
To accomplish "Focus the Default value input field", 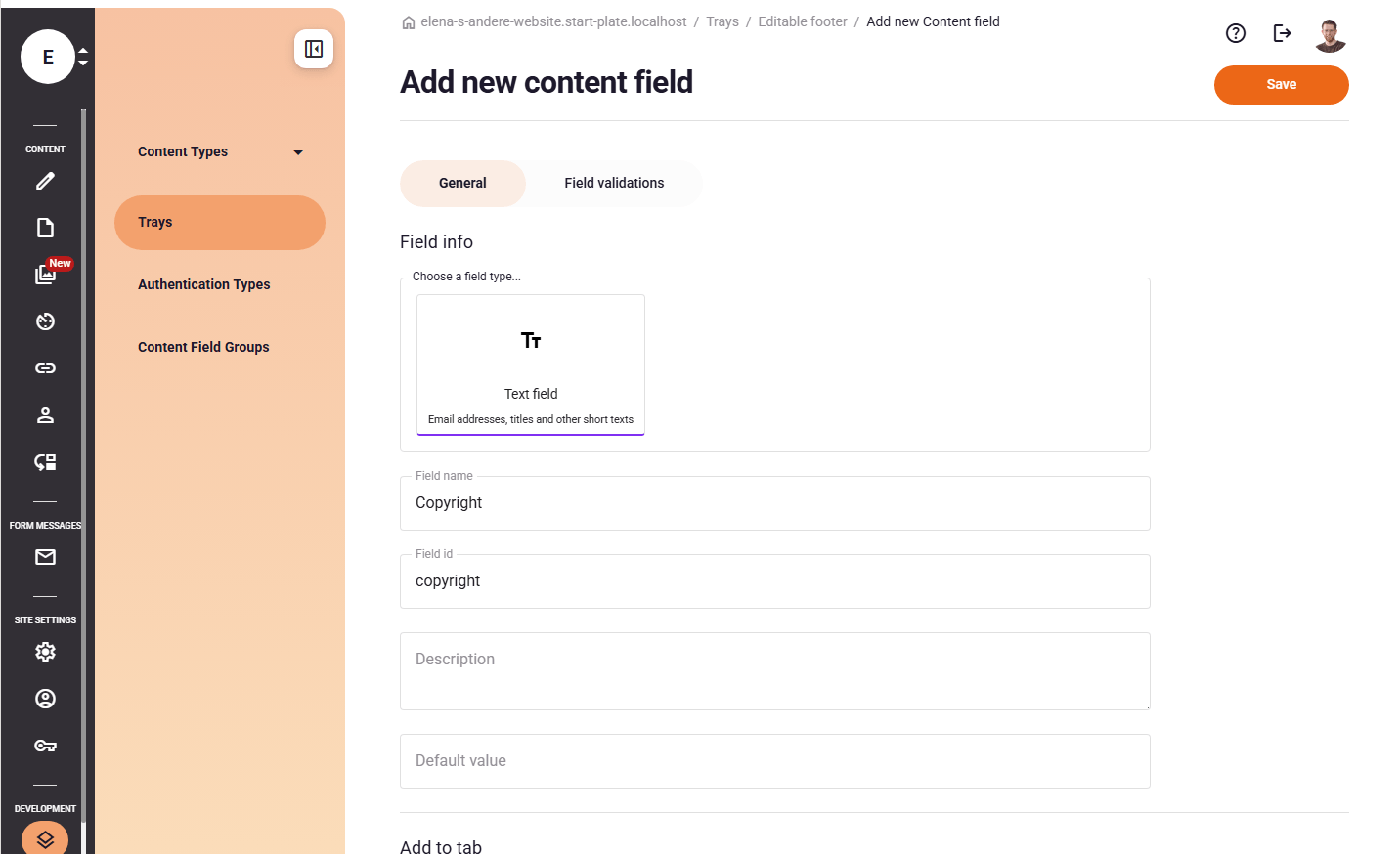I will click(774, 761).
